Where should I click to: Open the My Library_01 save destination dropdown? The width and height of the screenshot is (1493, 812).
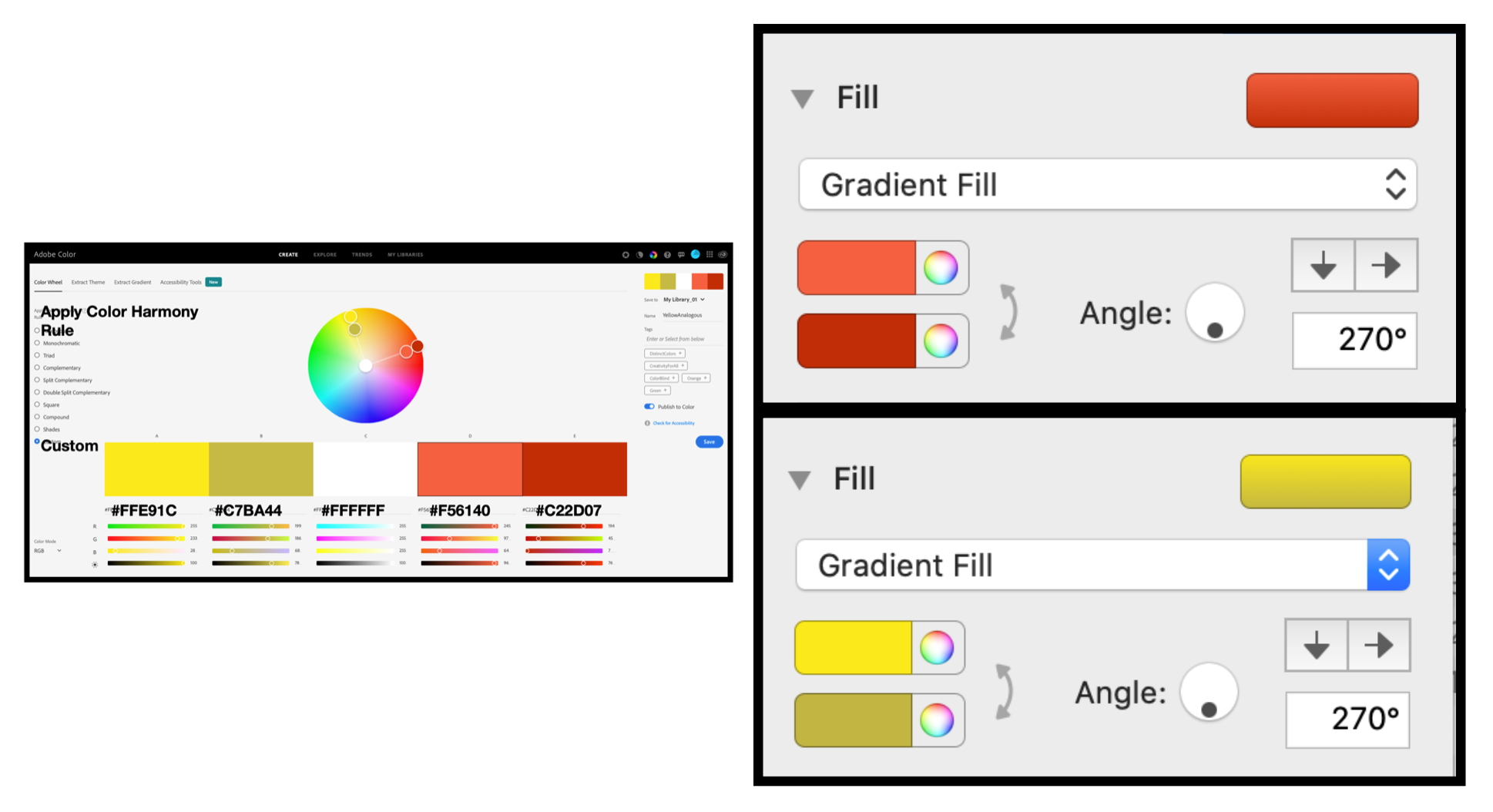coord(684,299)
